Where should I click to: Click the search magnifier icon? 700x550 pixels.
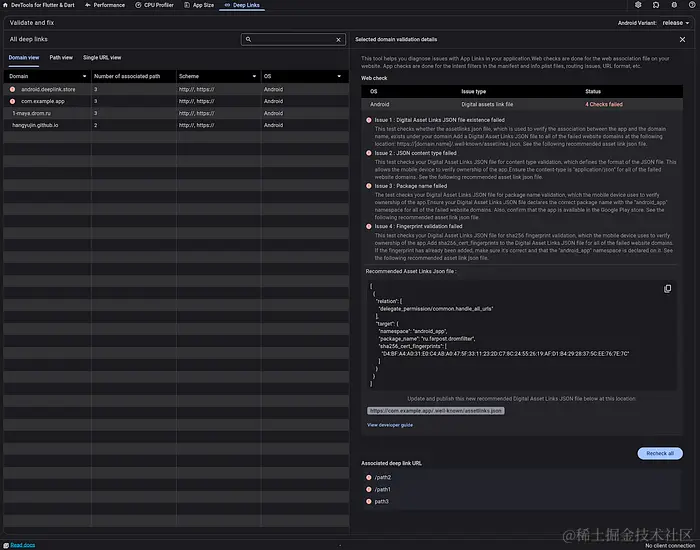click(248, 39)
